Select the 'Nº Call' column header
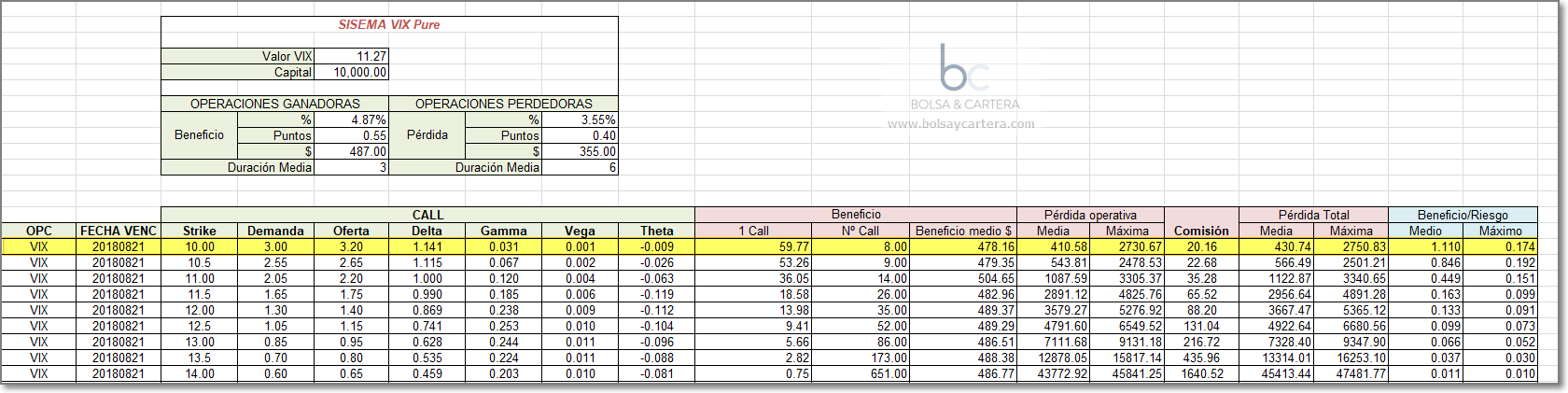This screenshot has height=393, width=1568. (x=860, y=231)
